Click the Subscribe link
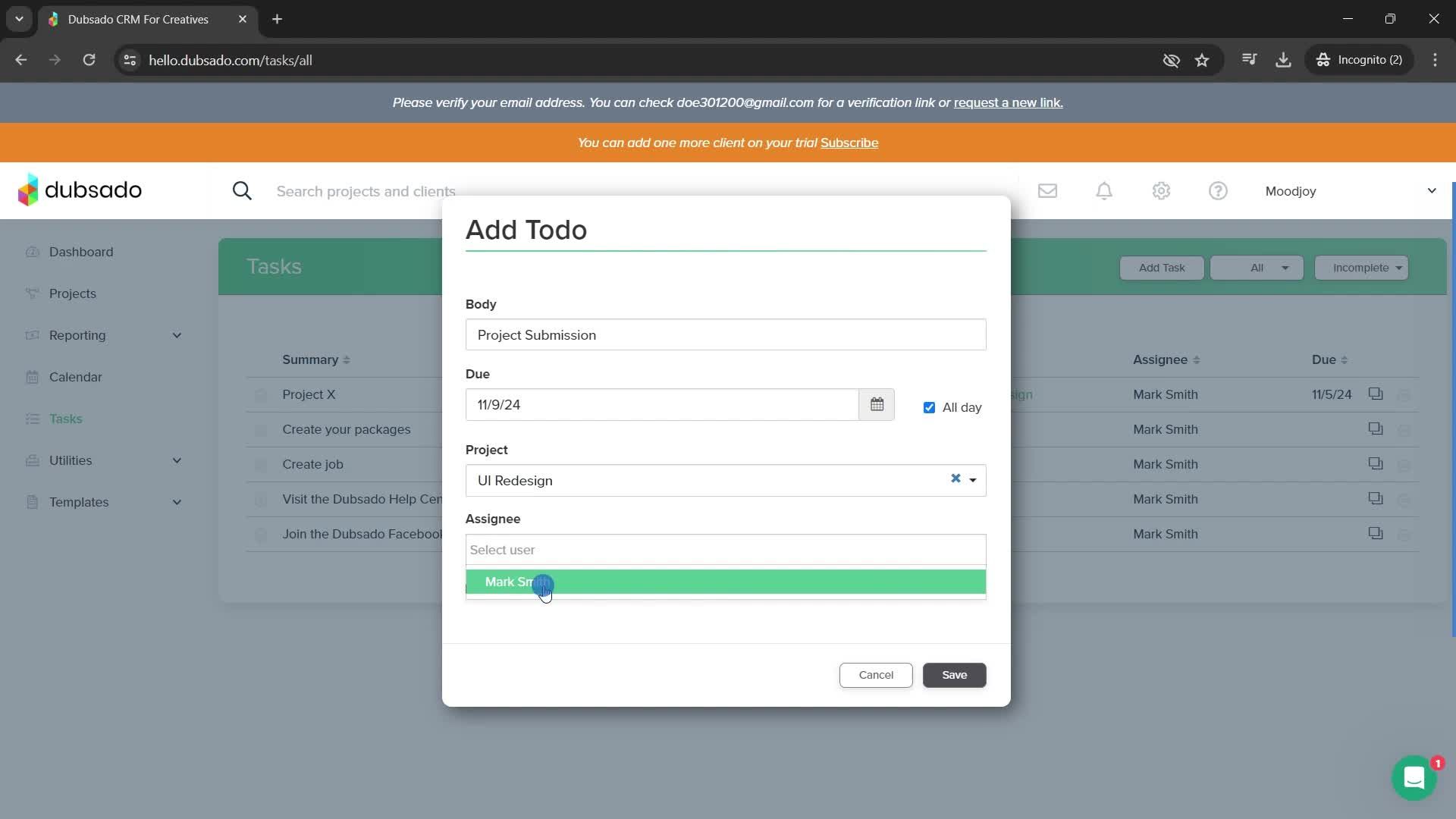The height and width of the screenshot is (819, 1456). pyautogui.click(x=849, y=143)
